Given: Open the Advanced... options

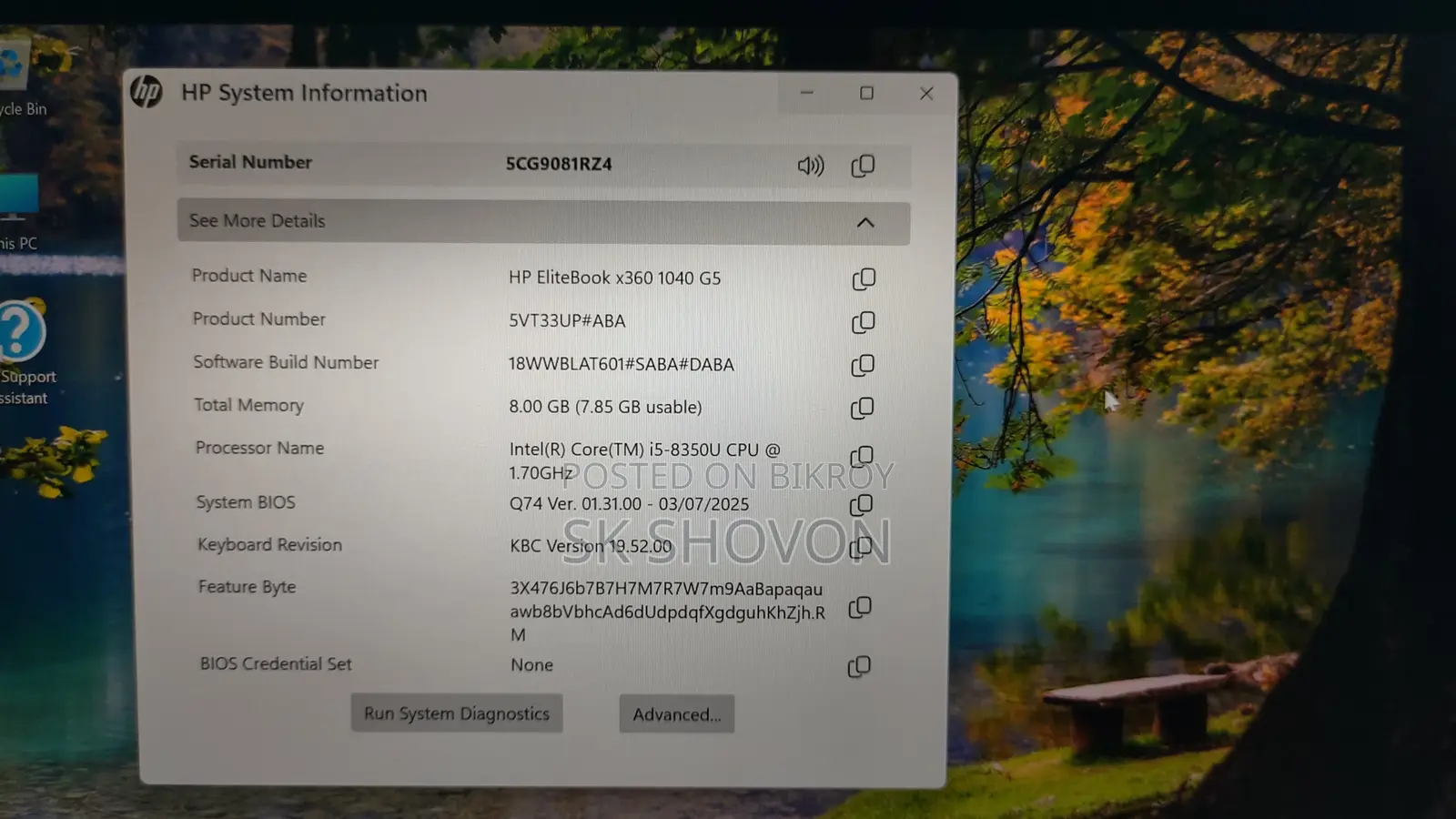Looking at the screenshot, I should [677, 714].
